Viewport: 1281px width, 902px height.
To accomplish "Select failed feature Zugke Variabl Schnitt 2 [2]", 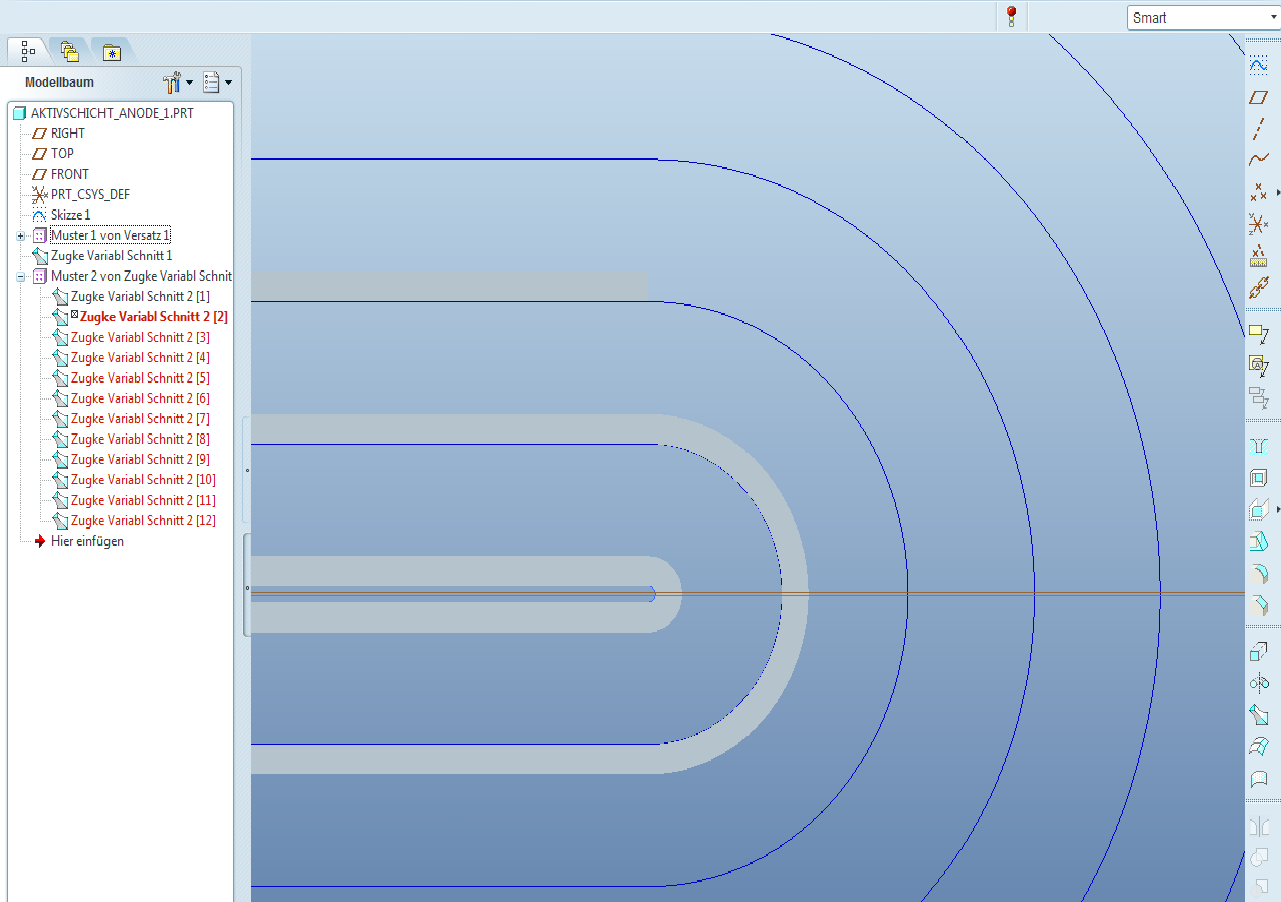I will click(x=154, y=317).
